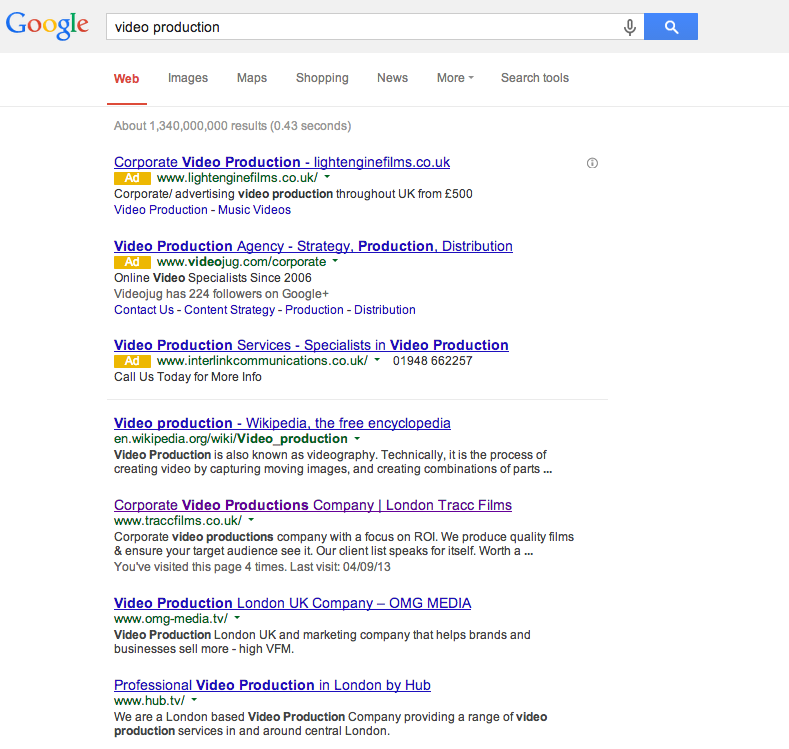
Task: Click text Online Video Specialists Since 2006
Action: (x=213, y=278)
